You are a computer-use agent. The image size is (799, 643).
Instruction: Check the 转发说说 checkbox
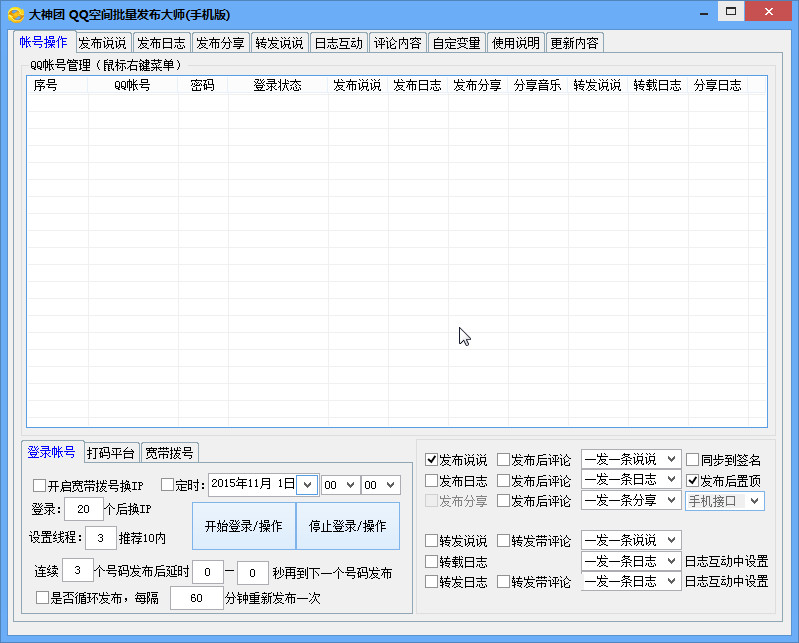tap(431, 541)
